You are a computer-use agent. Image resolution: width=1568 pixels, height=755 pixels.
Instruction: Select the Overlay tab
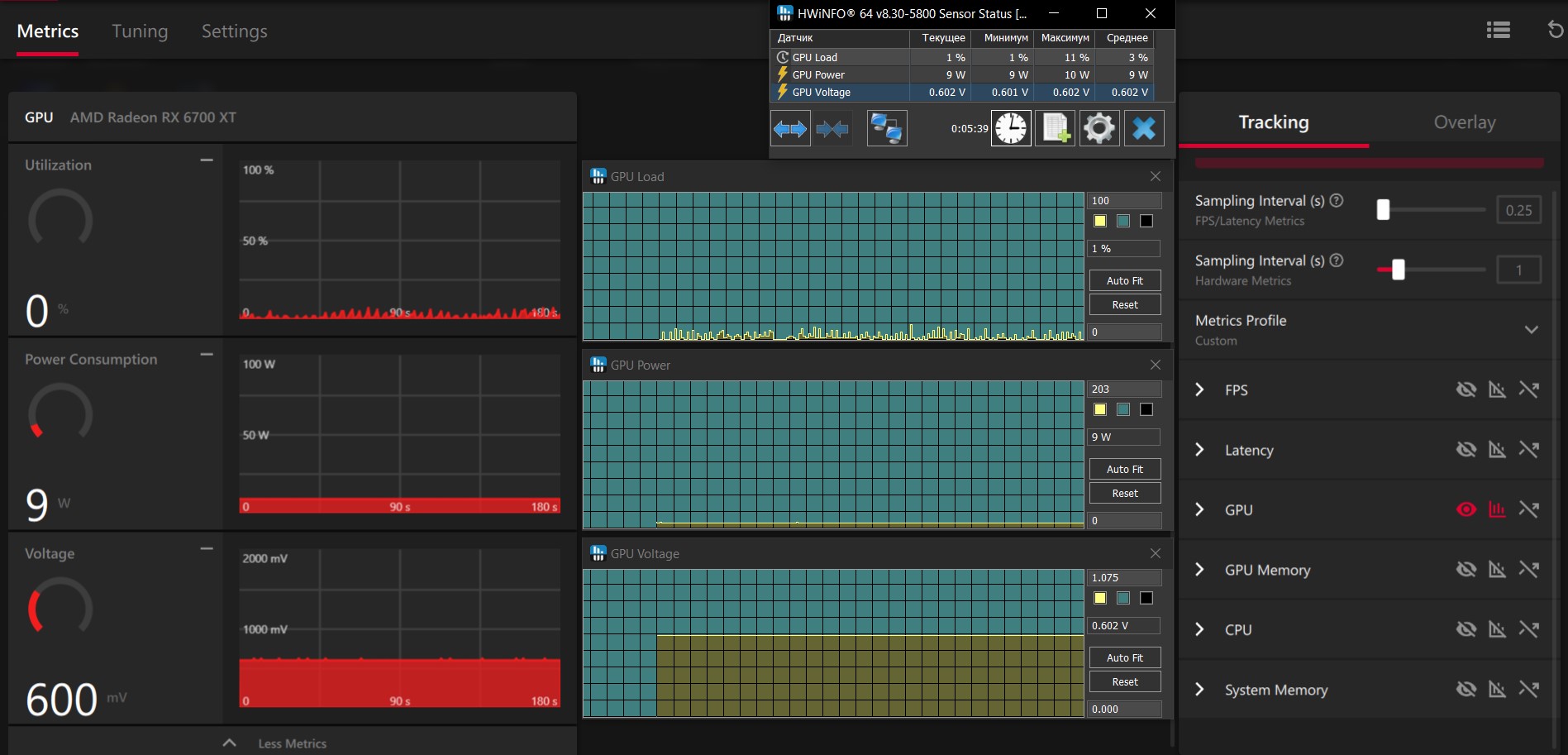pyautogui.click(x=1465, y=122)
